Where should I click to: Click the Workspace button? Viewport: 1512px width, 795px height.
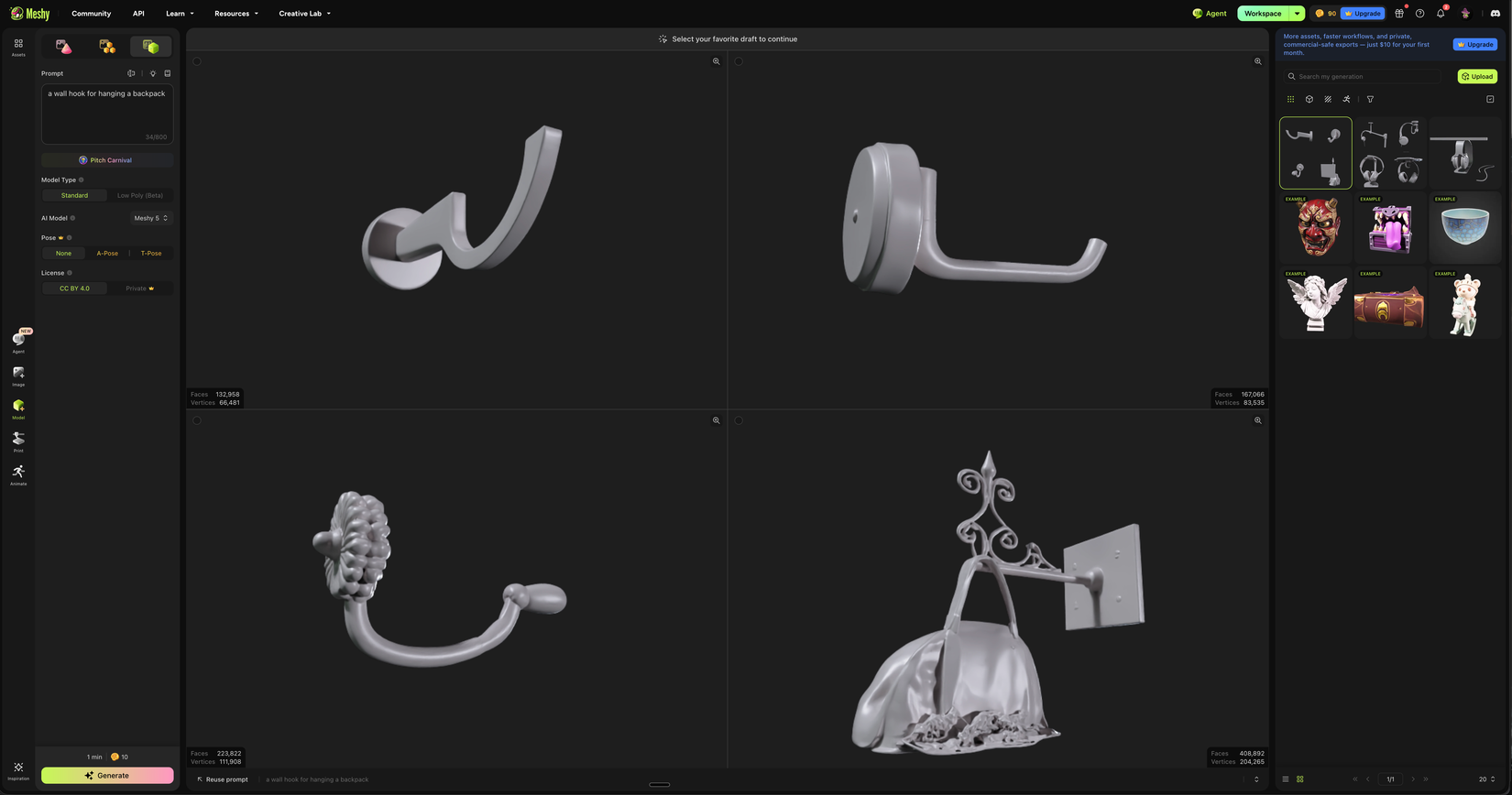(1263, 14)
